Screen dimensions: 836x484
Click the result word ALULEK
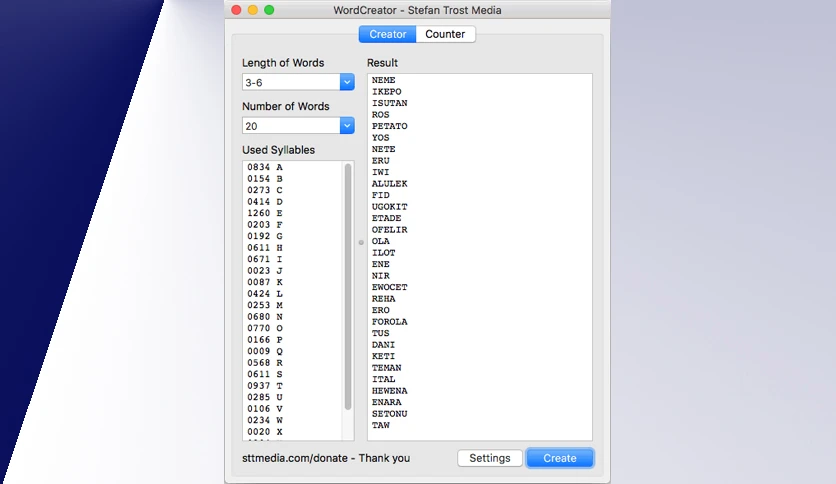coord(389,184)
